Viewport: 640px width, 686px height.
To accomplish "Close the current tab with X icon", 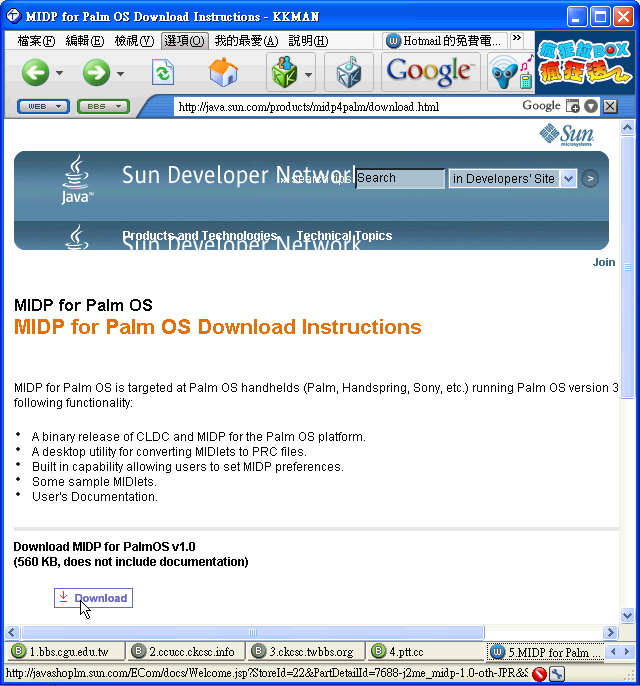I will pos(610,106).
